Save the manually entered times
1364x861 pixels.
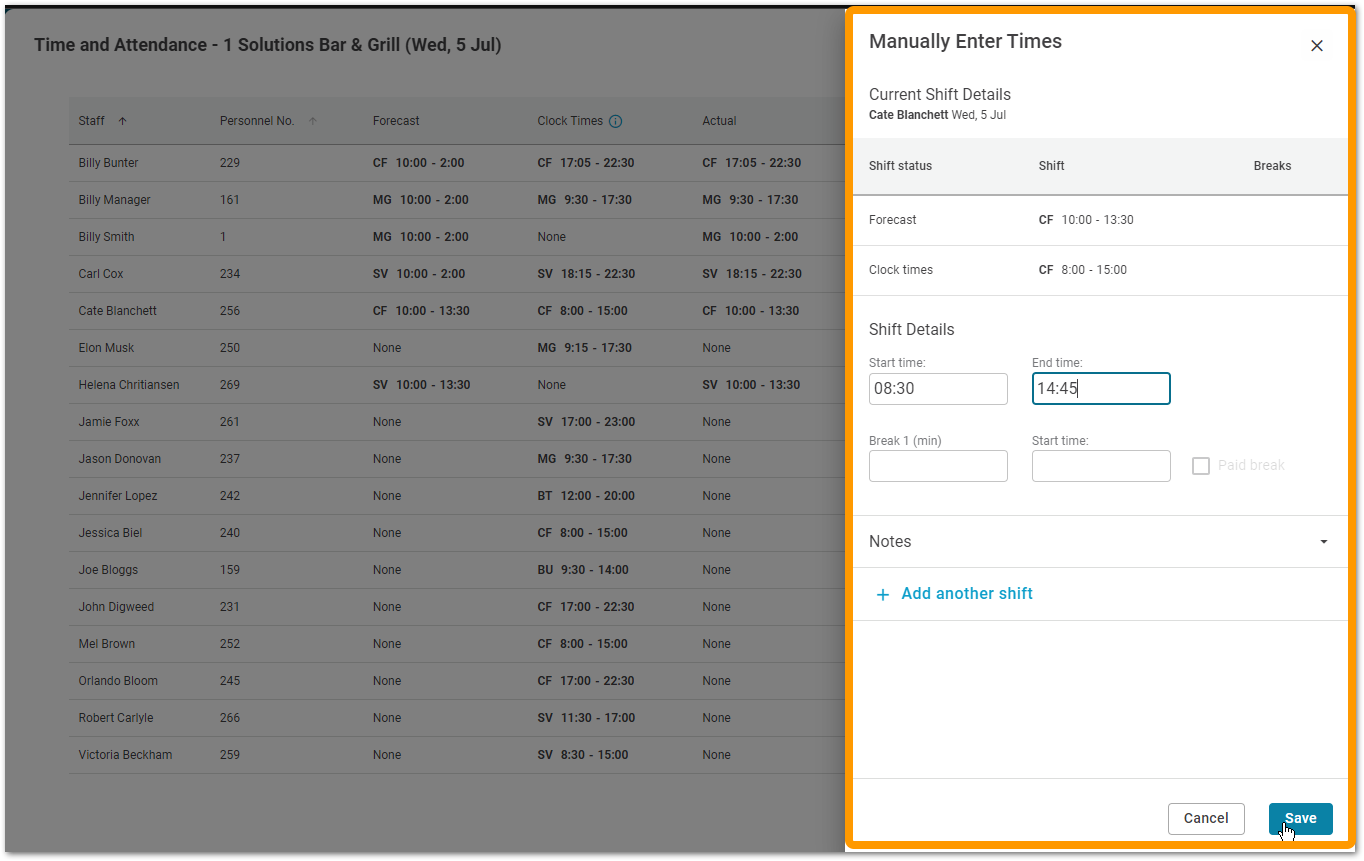tap(1300, 818)
